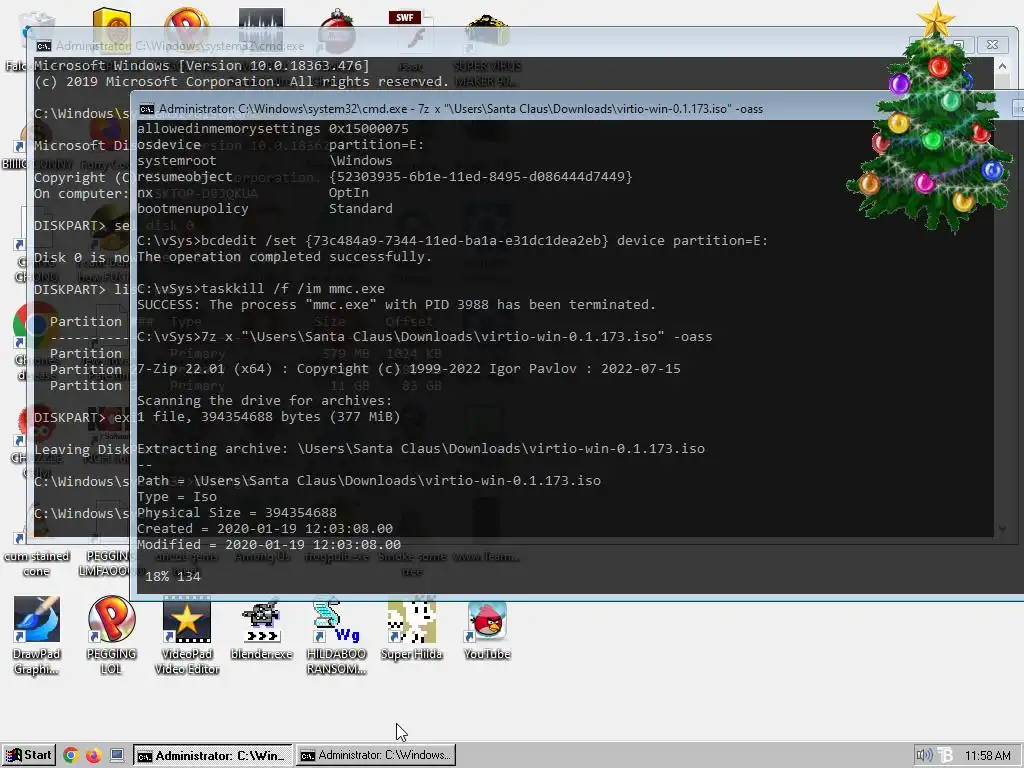Close the background cmd window

coord(992,44)
